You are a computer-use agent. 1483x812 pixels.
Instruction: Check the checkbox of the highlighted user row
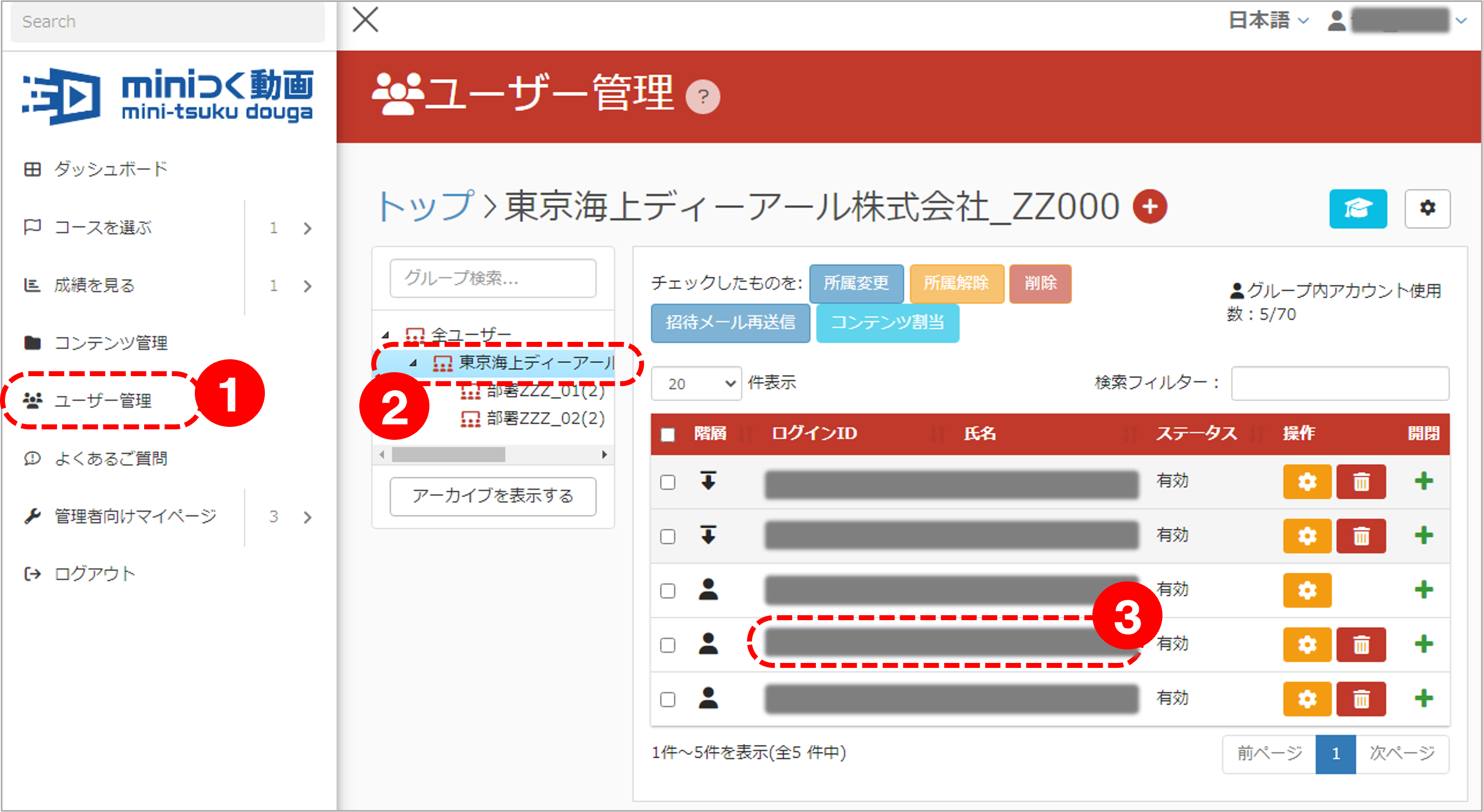(x=667, y=646)
